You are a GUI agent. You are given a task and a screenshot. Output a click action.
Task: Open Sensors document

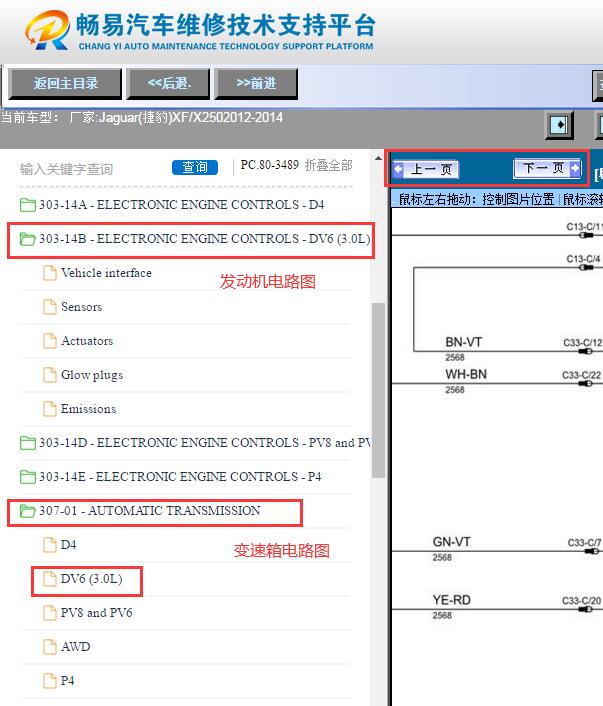(82, 307)
